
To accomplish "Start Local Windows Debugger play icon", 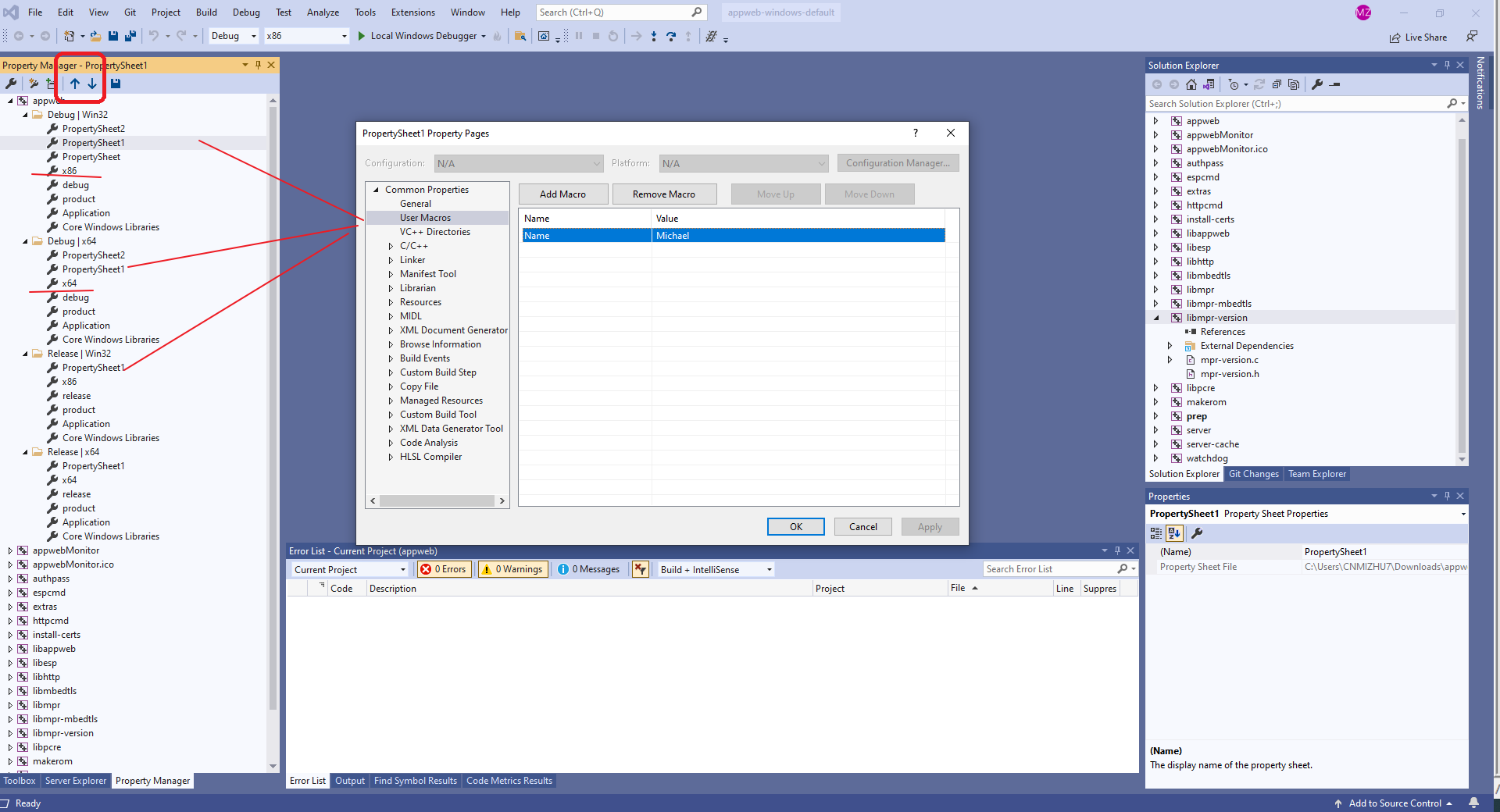I will coord(362,36).
